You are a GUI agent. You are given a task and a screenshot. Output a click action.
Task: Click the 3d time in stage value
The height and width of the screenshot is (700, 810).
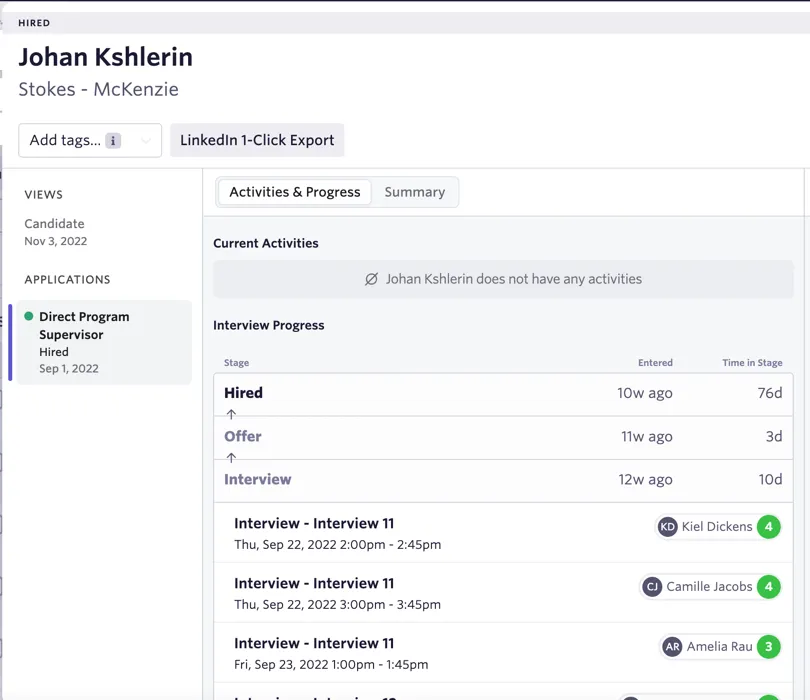pyautogui.click(x=774, y=437)
